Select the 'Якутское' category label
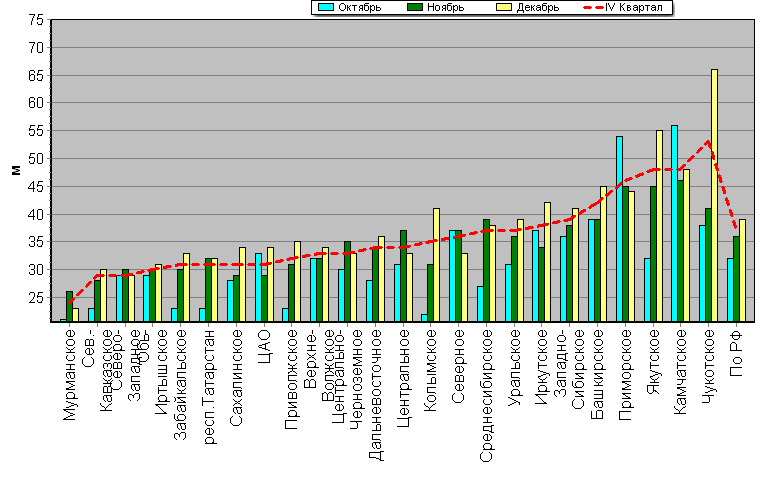This screenshot has height=479, width=777. 654,362
